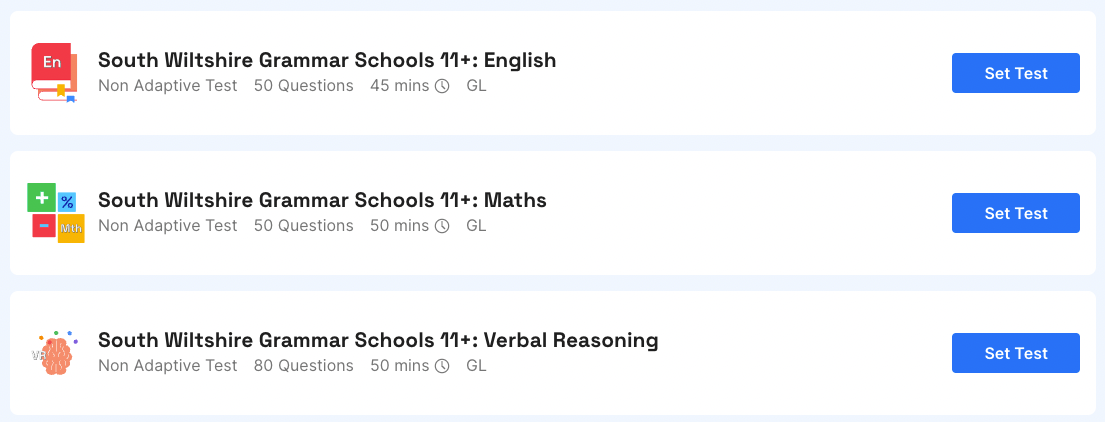Screen dimensions: 1105x422
Task: Set Test for the English 11+ paper
Action: (1016, 73)
